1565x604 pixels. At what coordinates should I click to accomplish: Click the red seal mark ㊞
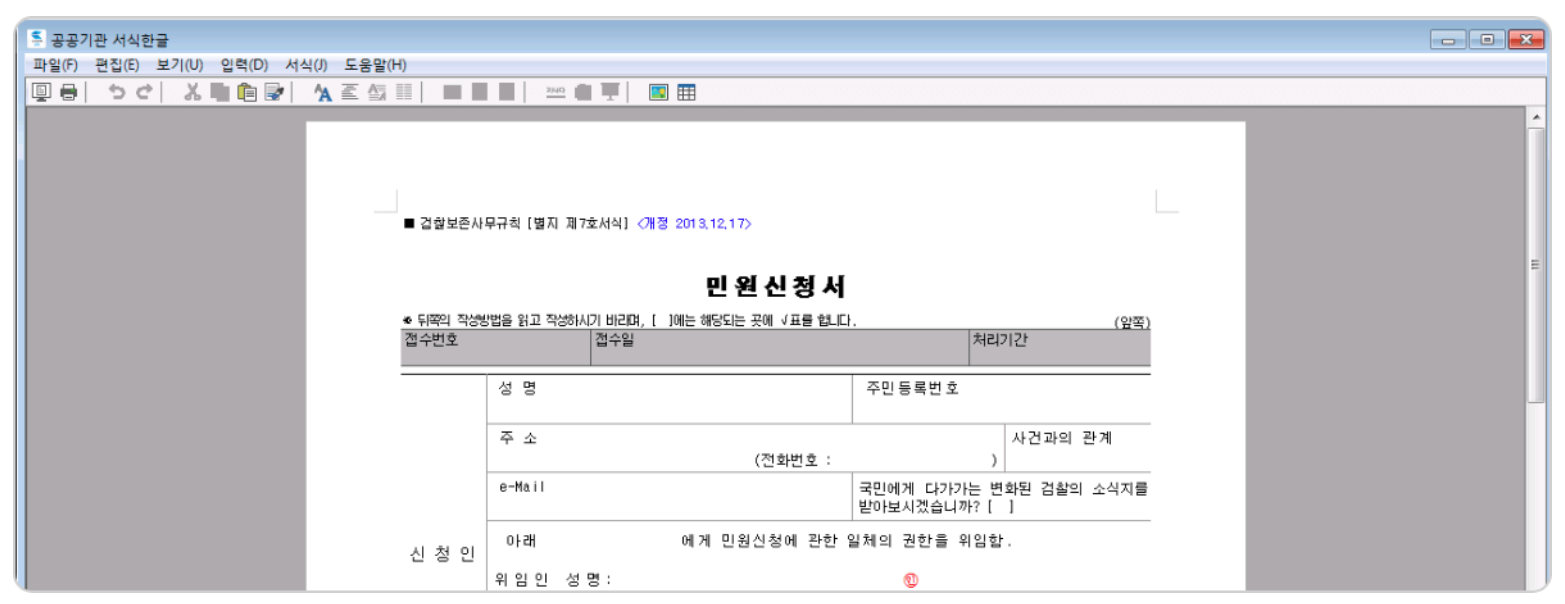911,580
